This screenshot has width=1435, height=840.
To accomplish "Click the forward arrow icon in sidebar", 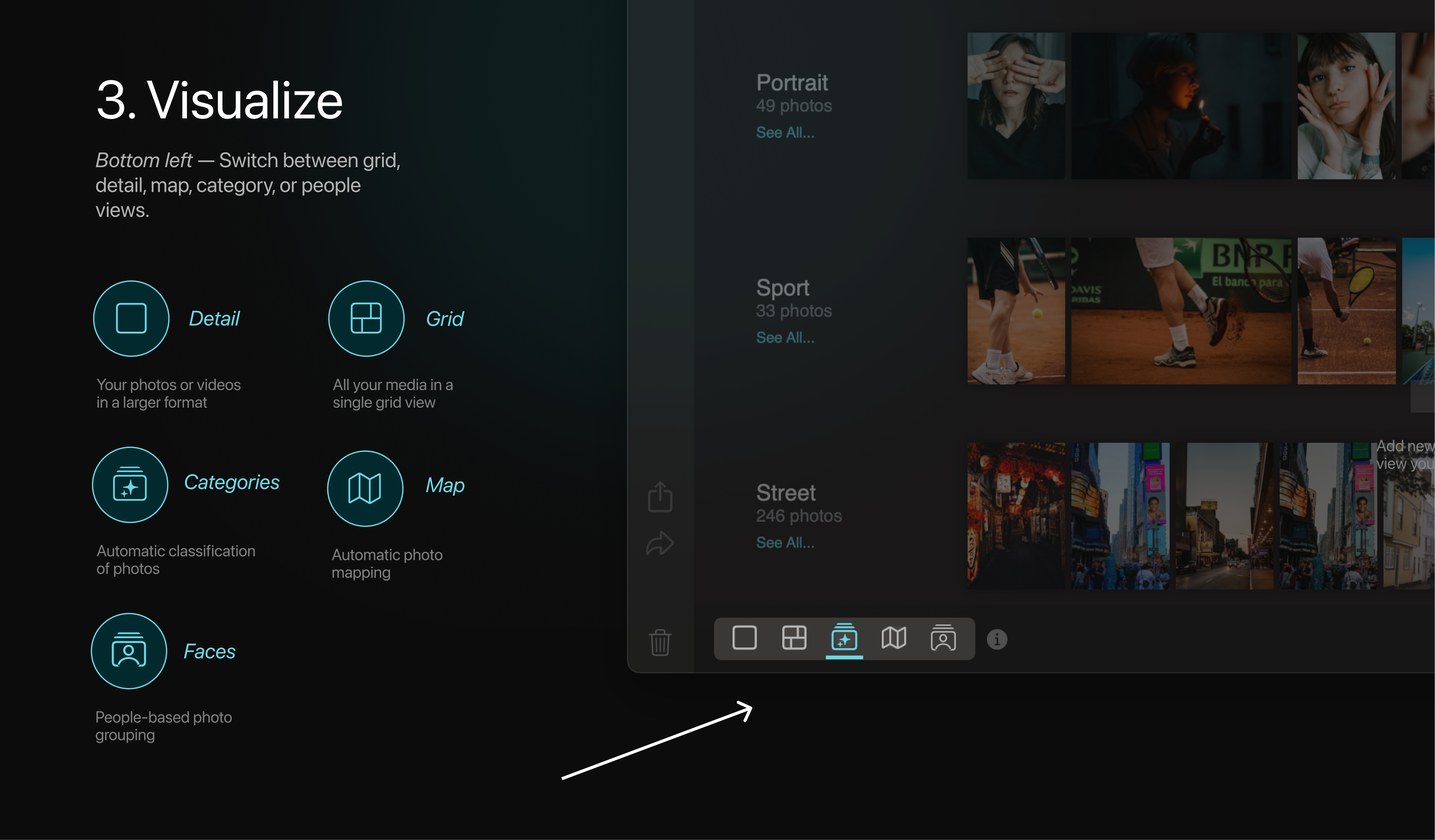I will pos(660,543).
